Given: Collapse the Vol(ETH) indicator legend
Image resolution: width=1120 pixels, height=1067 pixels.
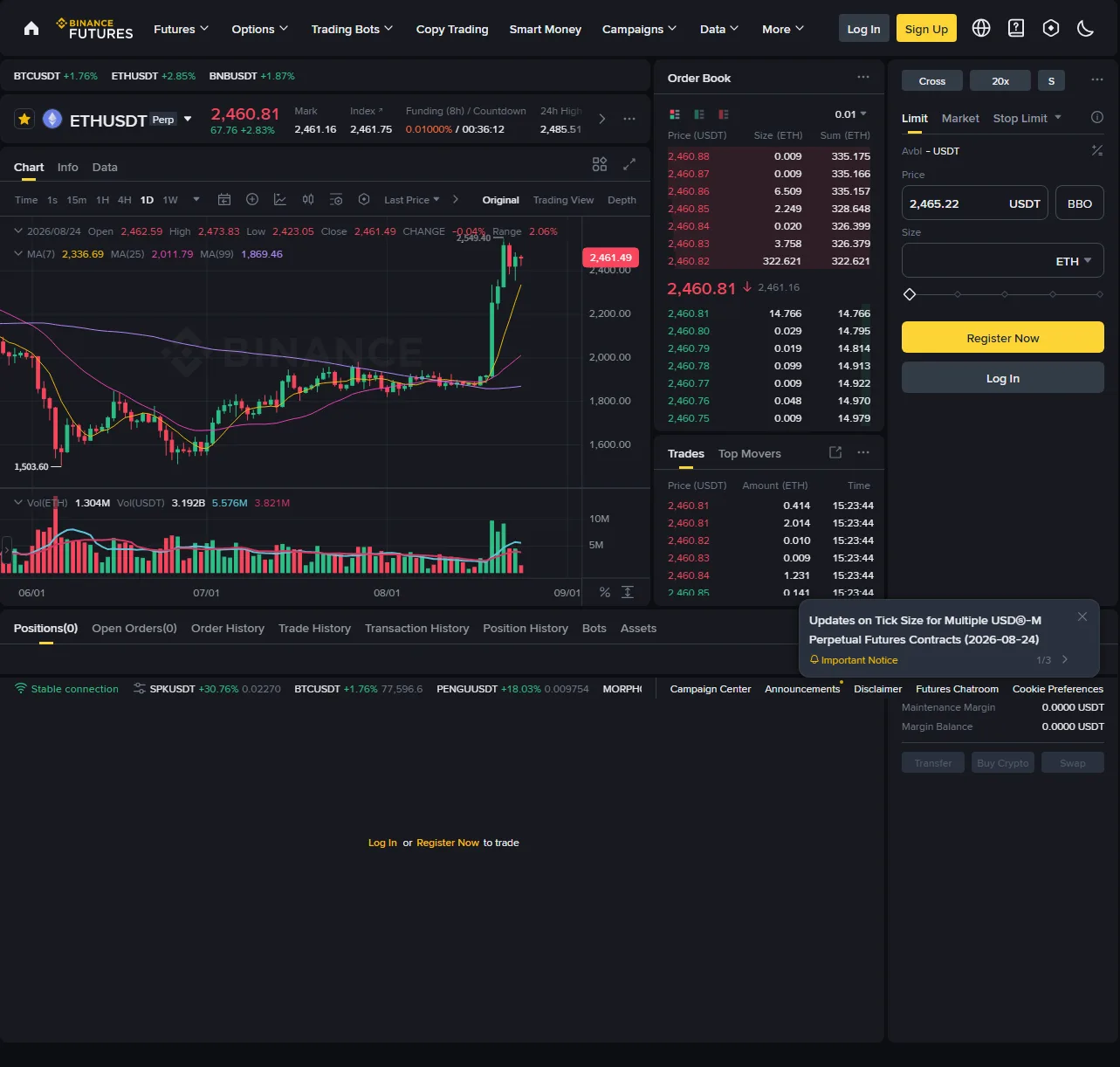Looking at the screenshot, I should tap(18, 503).
